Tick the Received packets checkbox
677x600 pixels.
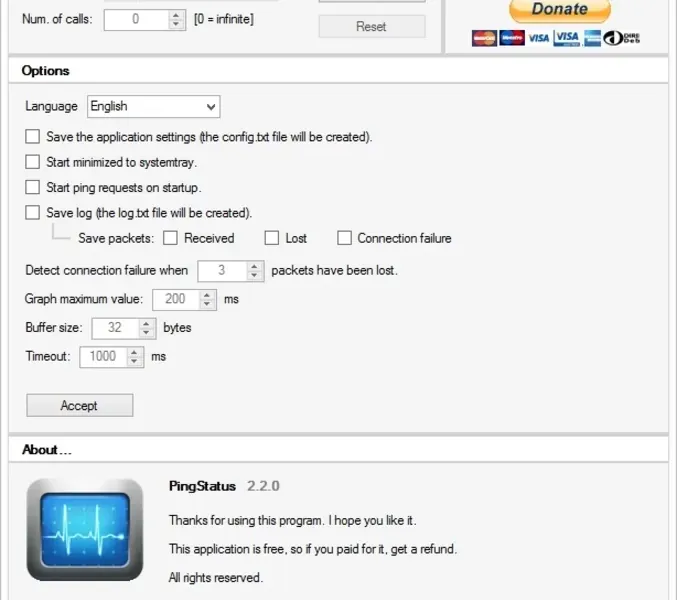tap(170, 238)
